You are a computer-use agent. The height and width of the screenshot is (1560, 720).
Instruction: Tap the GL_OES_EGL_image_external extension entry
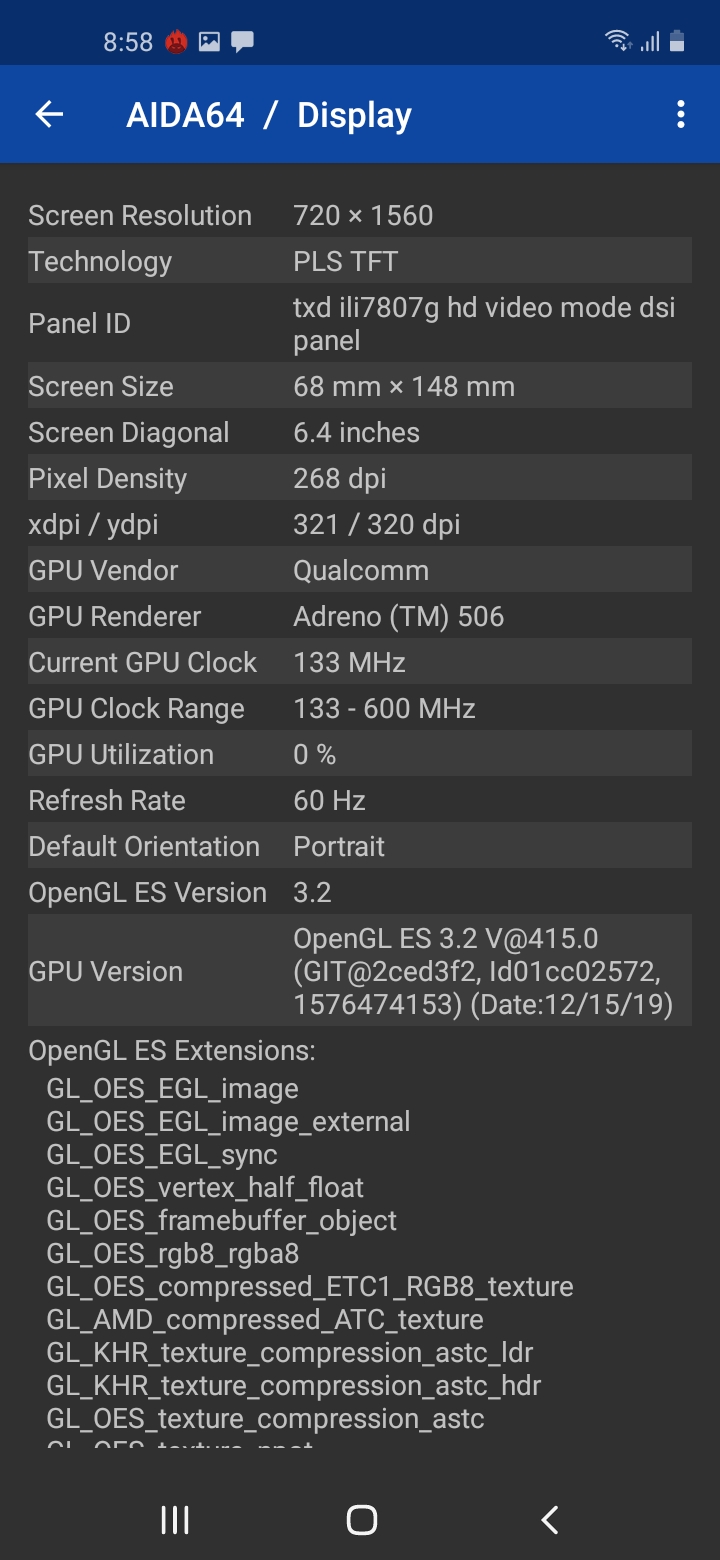(228, 1122)
